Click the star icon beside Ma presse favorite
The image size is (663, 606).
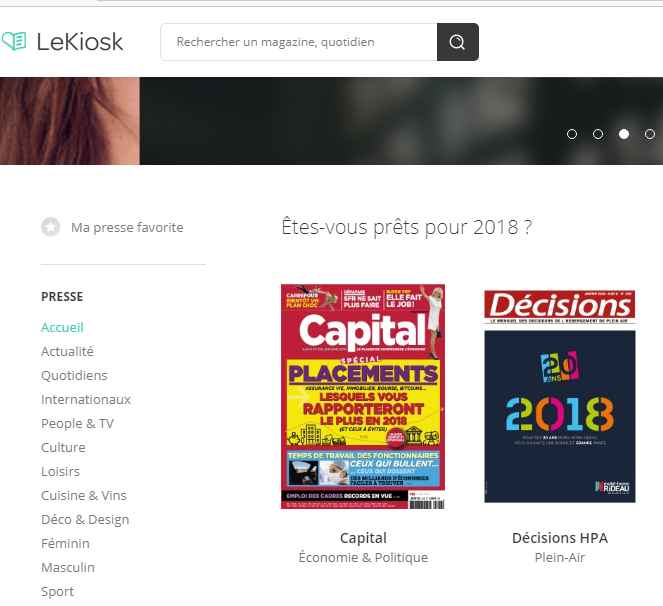pos(50,227)
